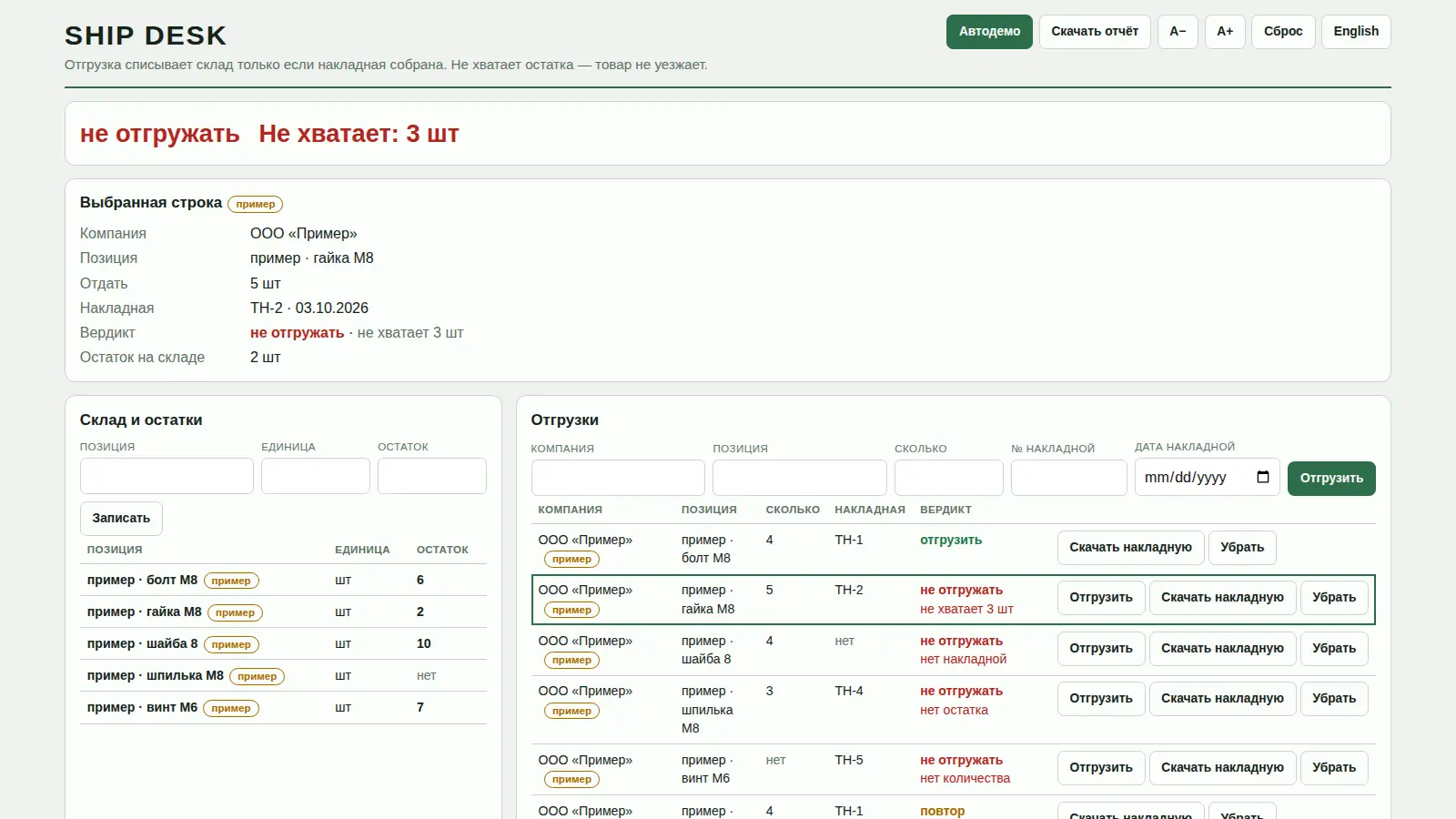Focus the shipments Компания input field
The width and height of the screenshot is (1456, 819).
618,478
